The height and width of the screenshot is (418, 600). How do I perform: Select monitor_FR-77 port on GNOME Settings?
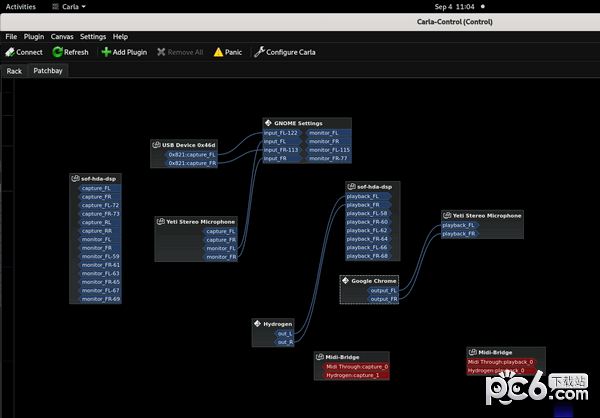(x=328, y=158)
